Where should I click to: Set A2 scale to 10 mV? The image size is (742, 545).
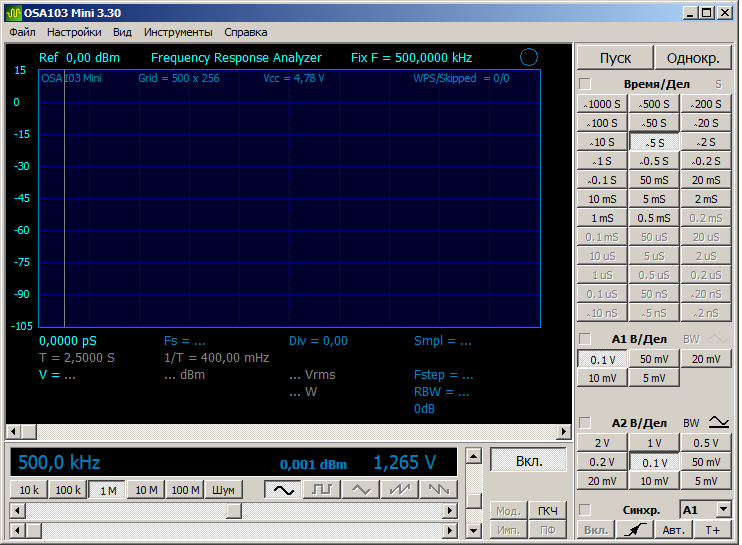(x=654, y=481)
